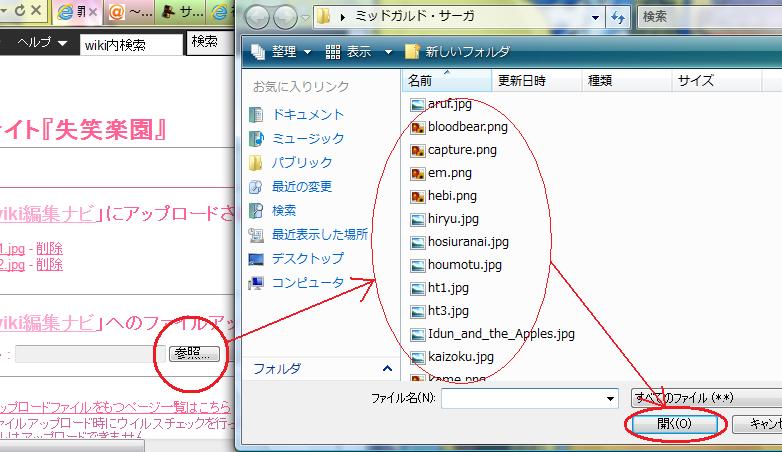This screenshot has height=452, width=782.
Task: Click the refresh icon beside address bar
Action: coord(617,18)
